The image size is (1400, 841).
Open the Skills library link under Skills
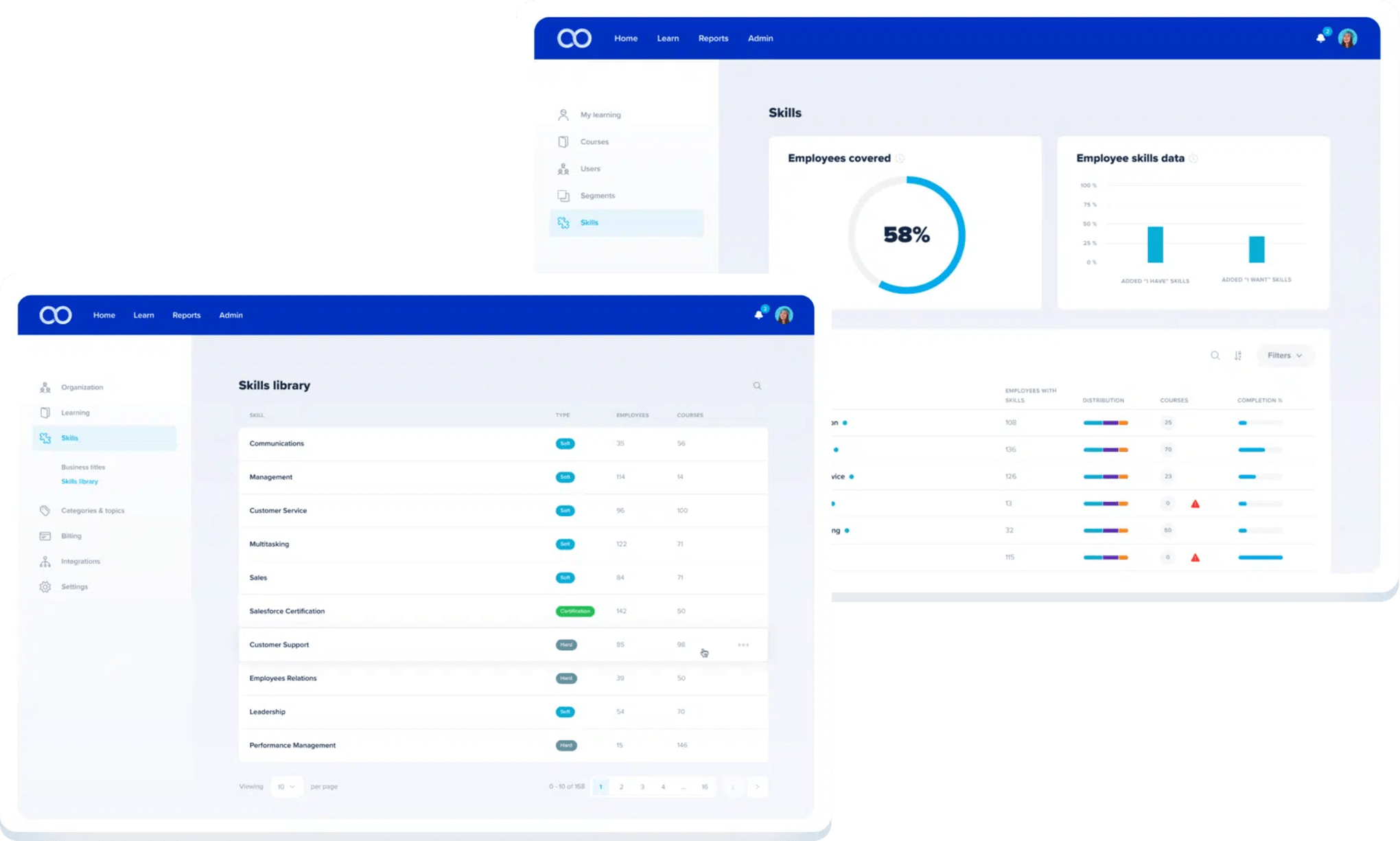click(80, 481)
